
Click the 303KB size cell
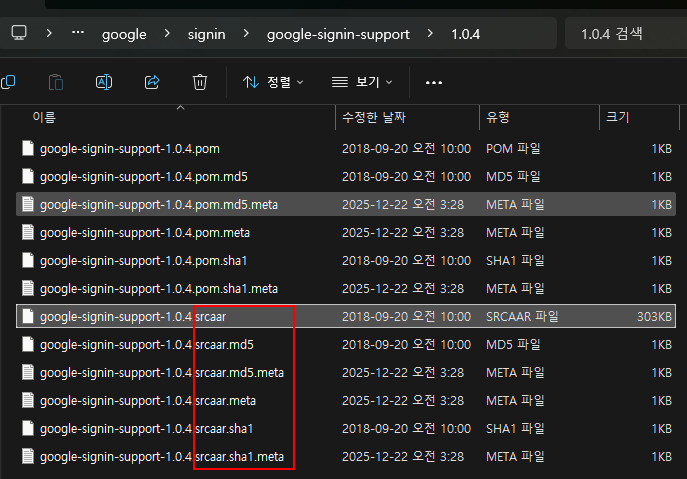click(654, 316)
